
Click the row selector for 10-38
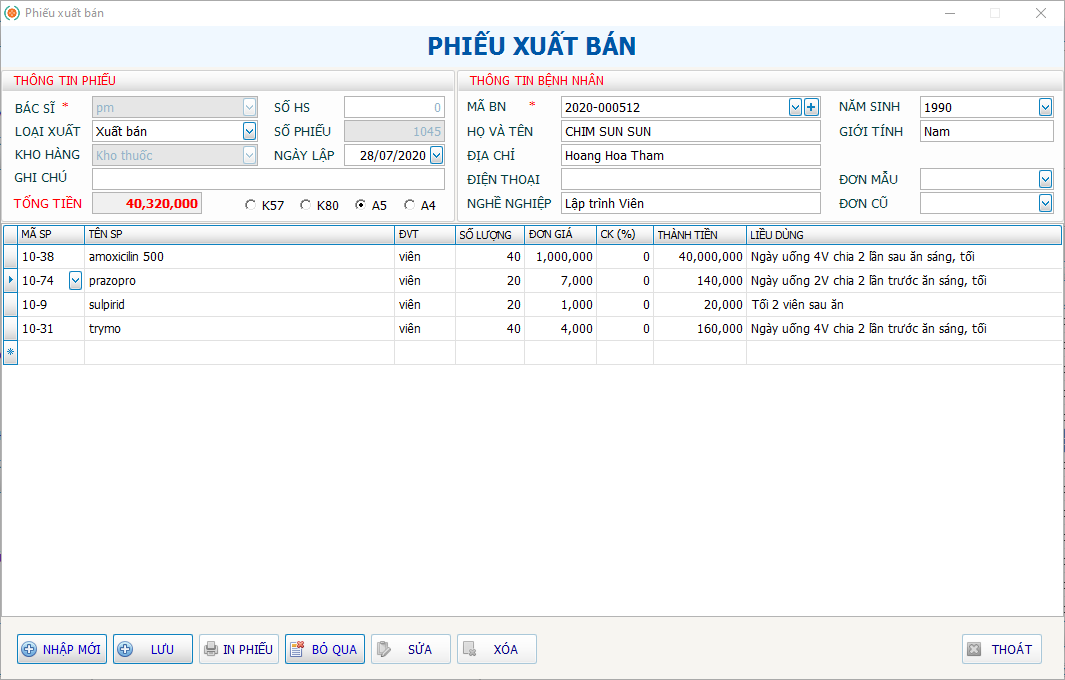pos(10,257)
